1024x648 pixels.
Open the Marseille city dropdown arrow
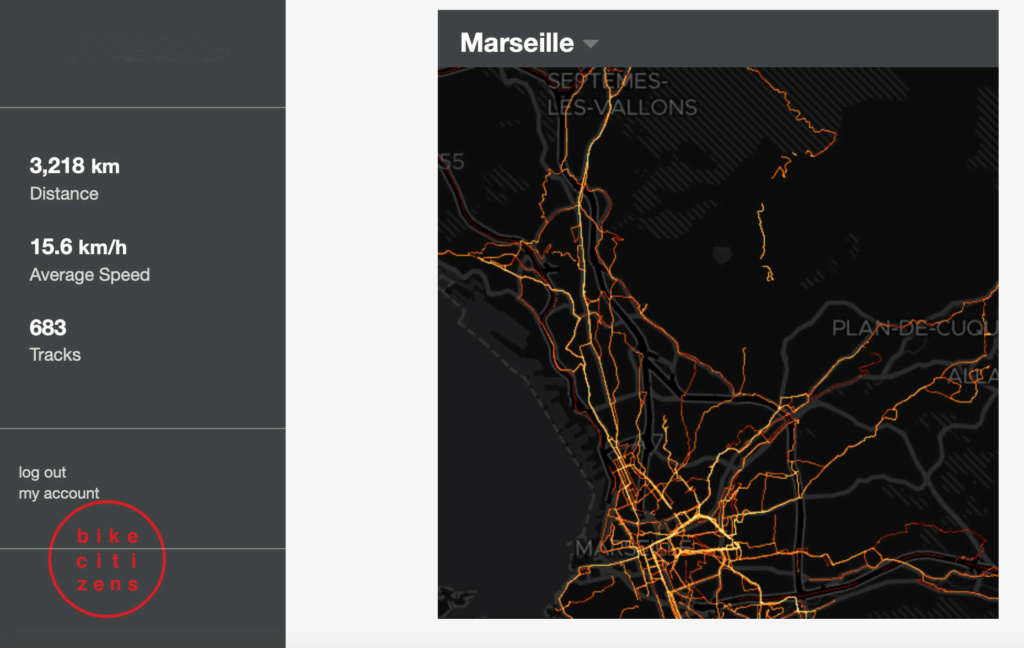coord(590,44)
